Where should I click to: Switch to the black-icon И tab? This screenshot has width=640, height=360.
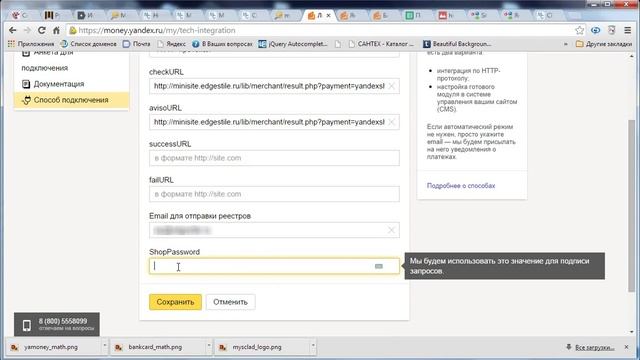pyautogui.click(x=86, y=16)
